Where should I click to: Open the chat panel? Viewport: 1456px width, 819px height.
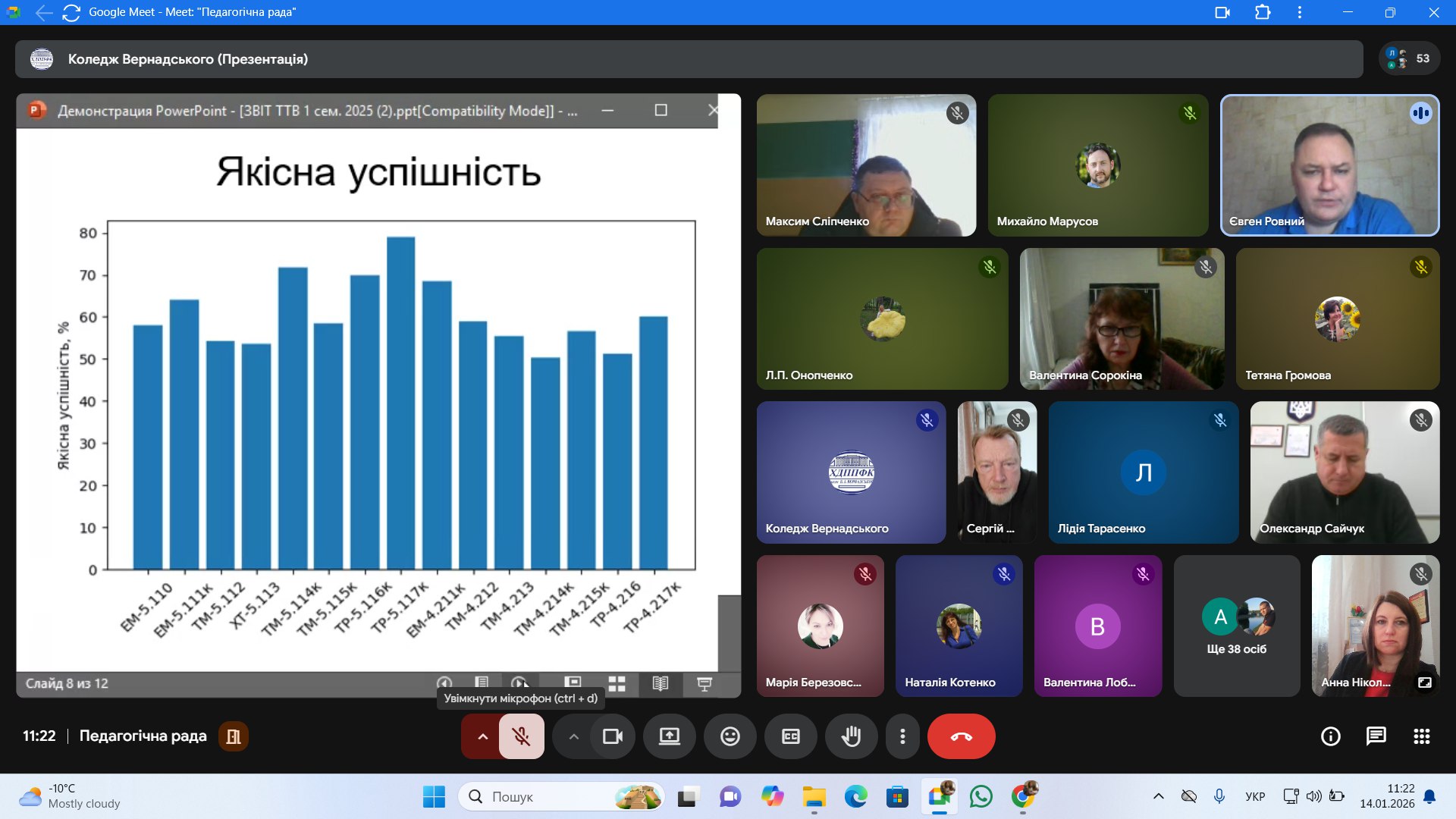[1376, 736]
